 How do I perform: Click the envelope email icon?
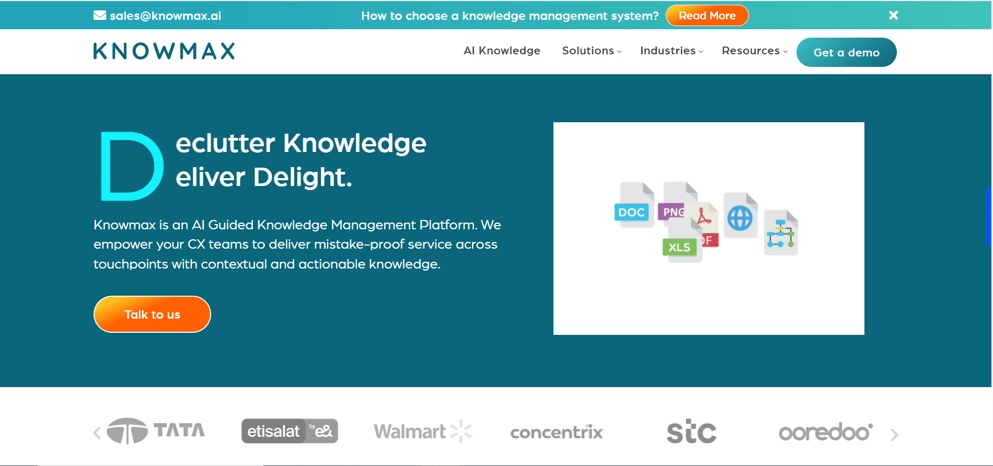(x=100, y=15)
